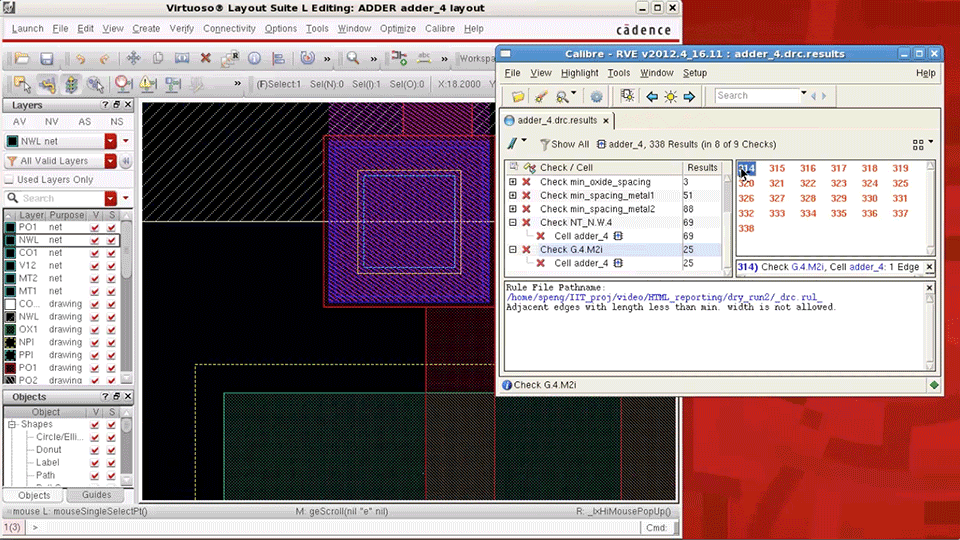960x540 pixels.
Task: Open the database folder icon in Calibre RVE
Action: click(518, 96)
